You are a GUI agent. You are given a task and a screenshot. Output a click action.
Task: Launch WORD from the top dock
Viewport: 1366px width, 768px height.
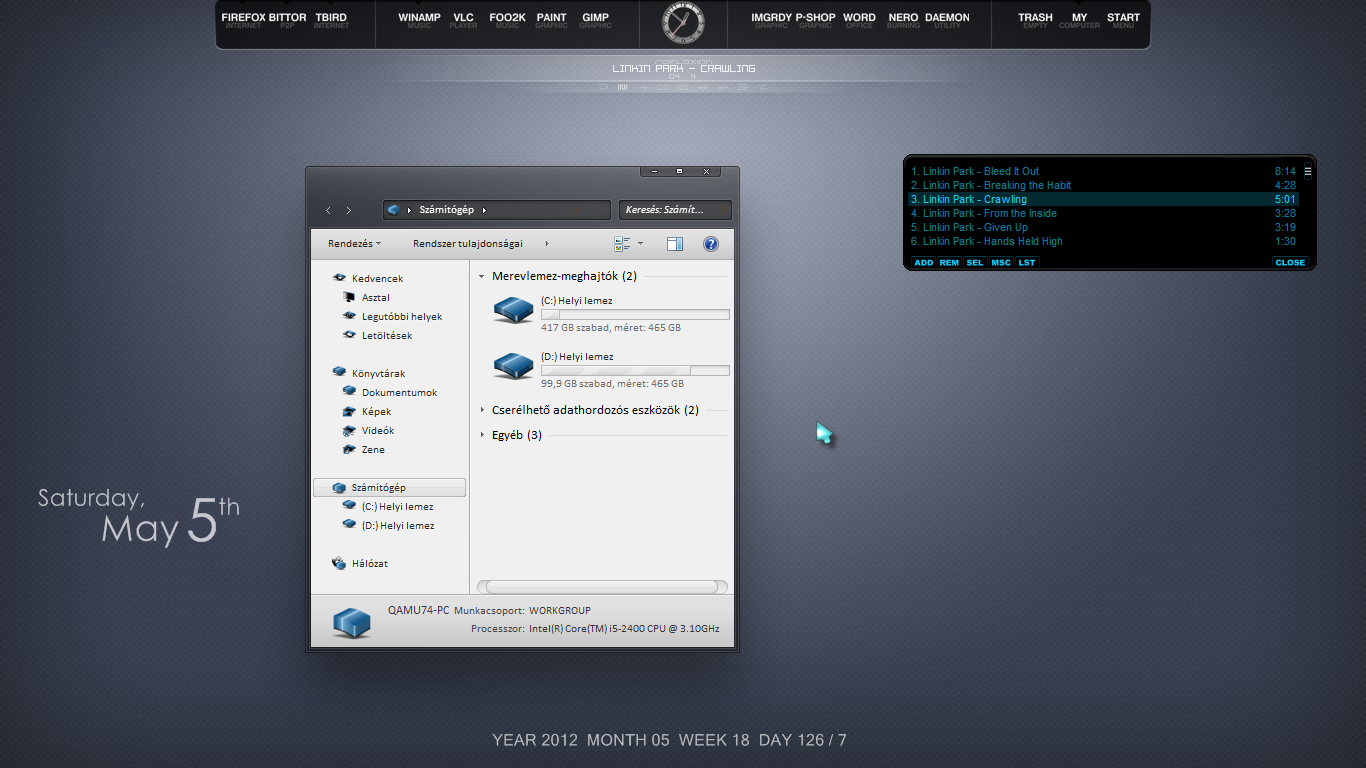click(x=859, y=20)
